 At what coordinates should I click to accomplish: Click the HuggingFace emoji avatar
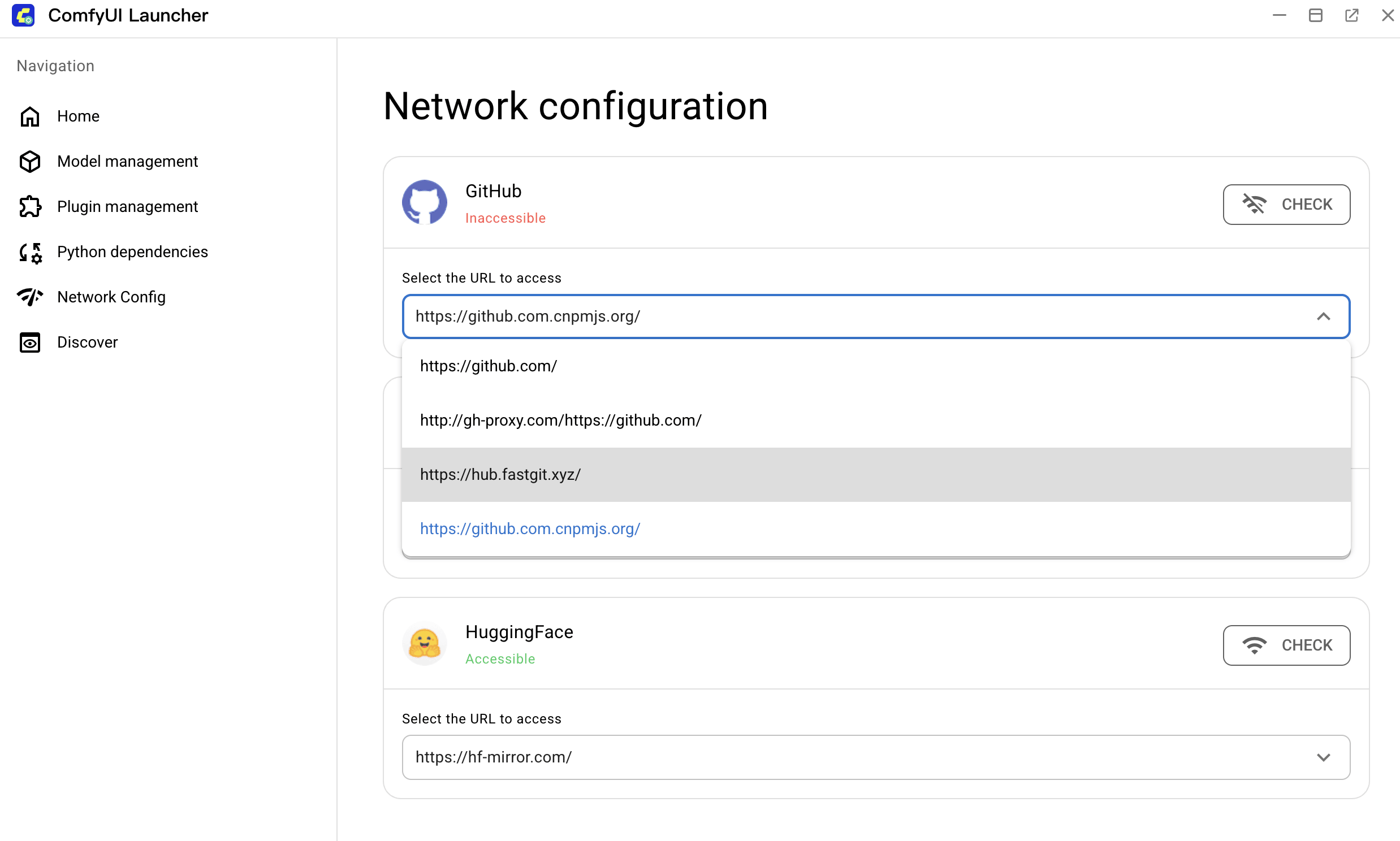(x=424, y=644)
